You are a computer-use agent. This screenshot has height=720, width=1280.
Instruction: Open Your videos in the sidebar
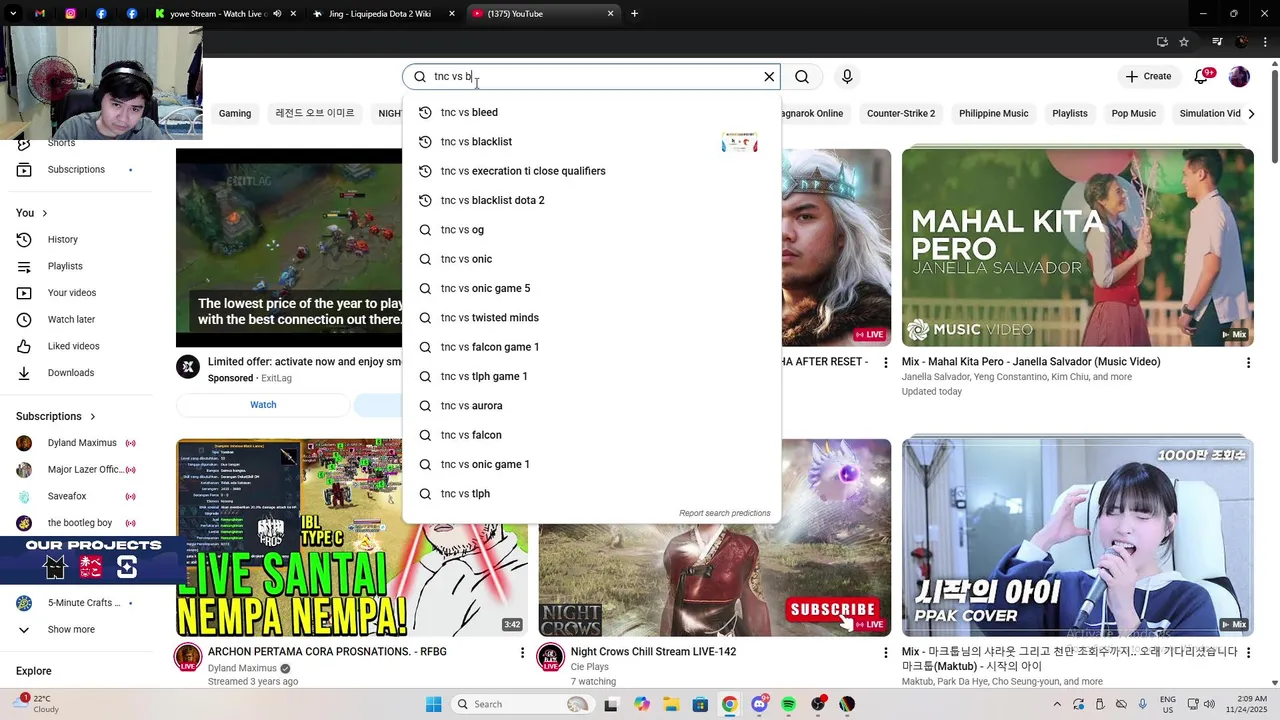(72, 293)
